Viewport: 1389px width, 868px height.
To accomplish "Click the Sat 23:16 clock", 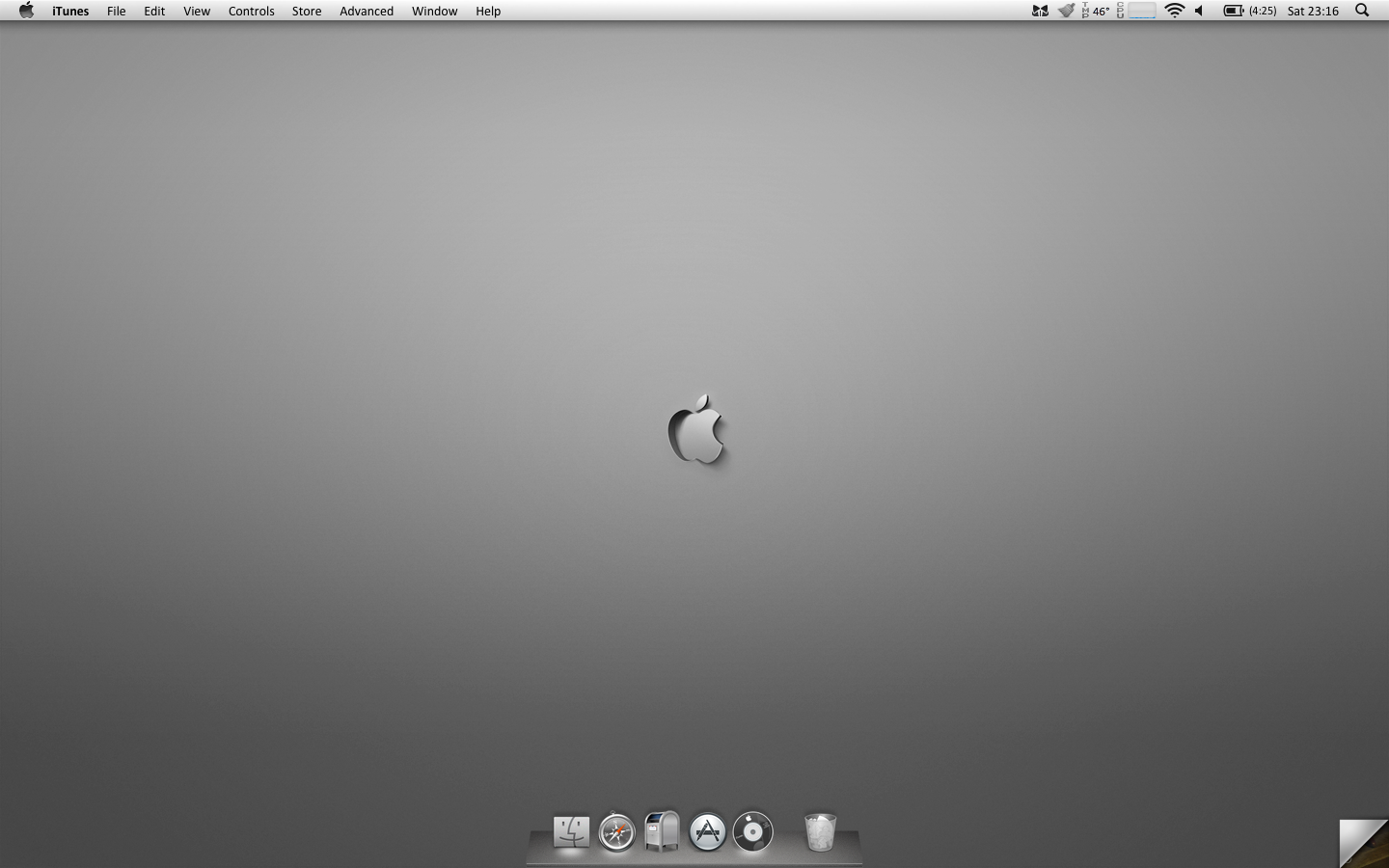I will [x=1313, y=11].
